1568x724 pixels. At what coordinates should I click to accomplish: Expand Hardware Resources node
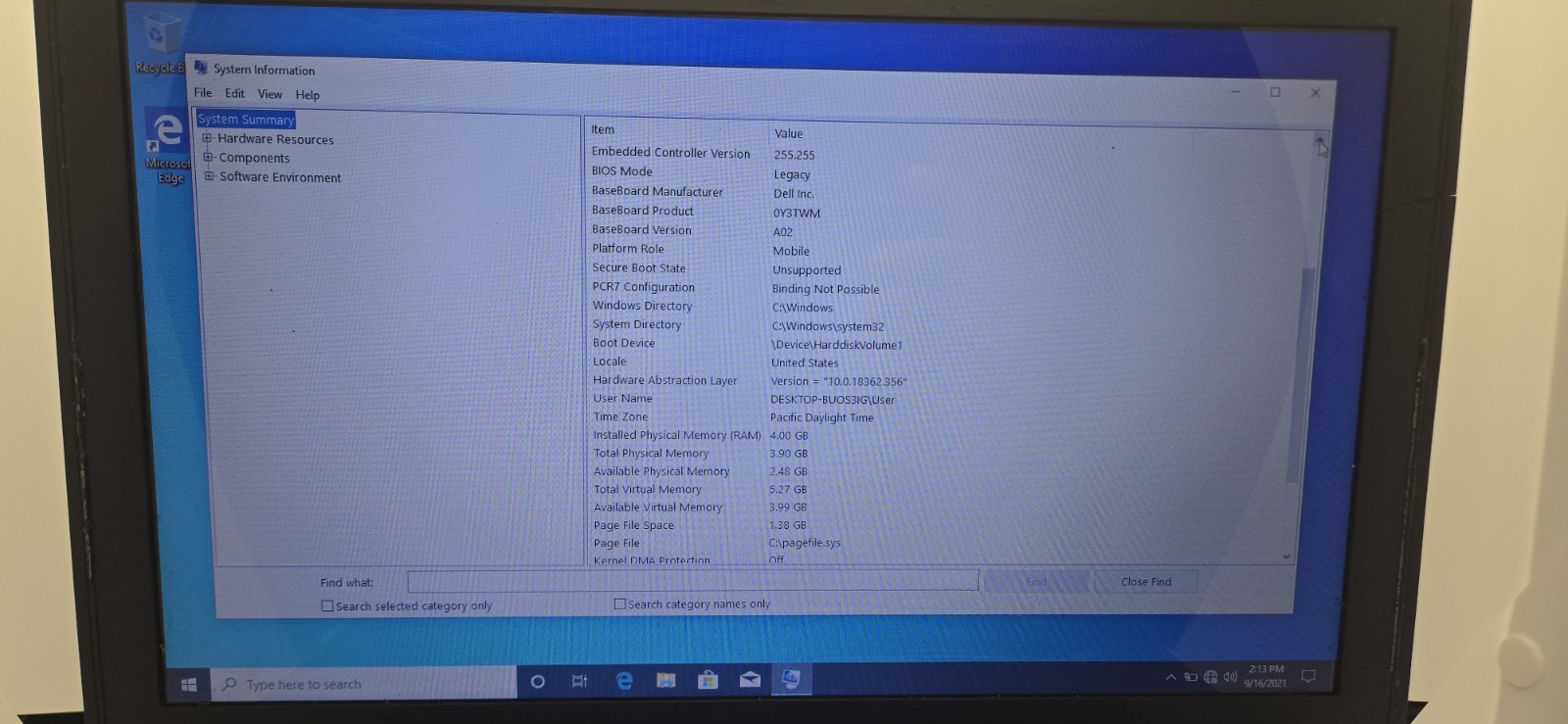pyautogui.click(x=207, y=138)
